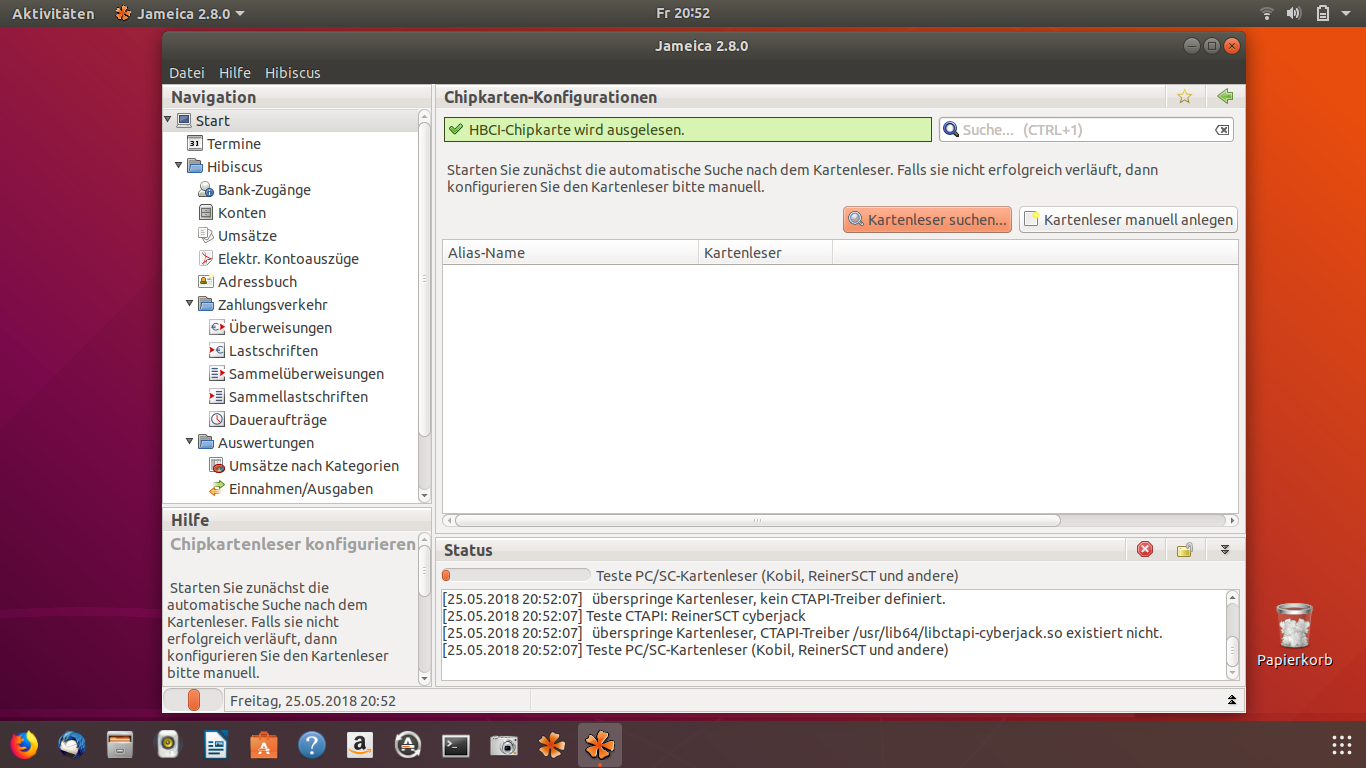Select Konten in the navigation tree
The image size is (1366, 768).
232,213
